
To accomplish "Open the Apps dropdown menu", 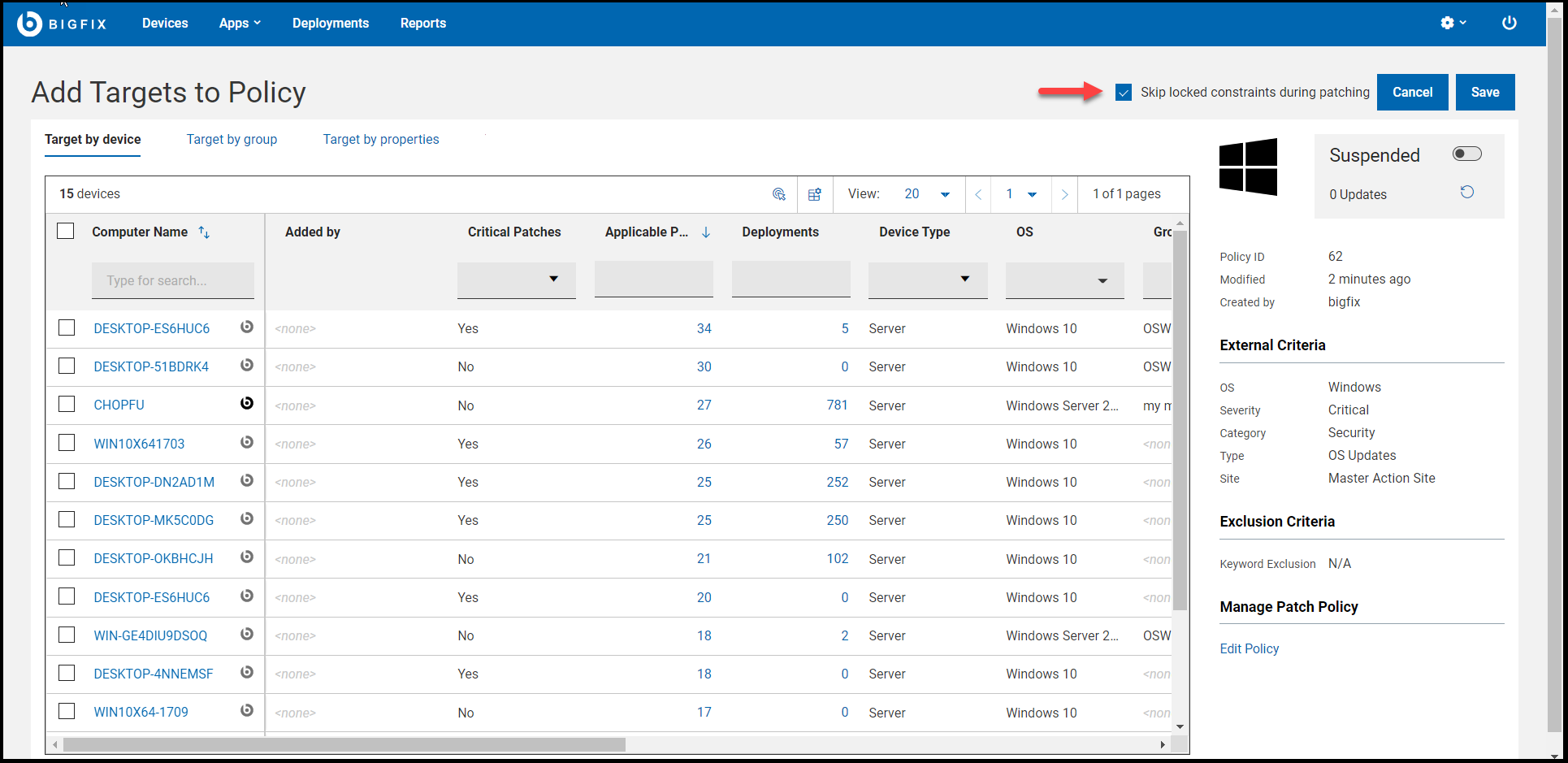I will tap(240, 24).
